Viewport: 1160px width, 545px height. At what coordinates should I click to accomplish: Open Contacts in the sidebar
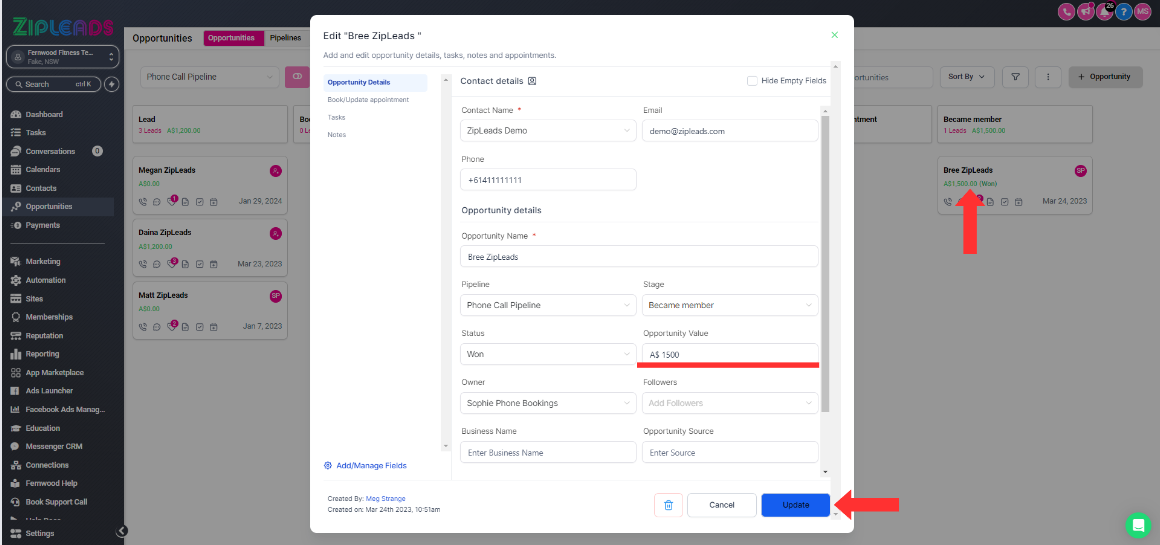tap(41, 188)
